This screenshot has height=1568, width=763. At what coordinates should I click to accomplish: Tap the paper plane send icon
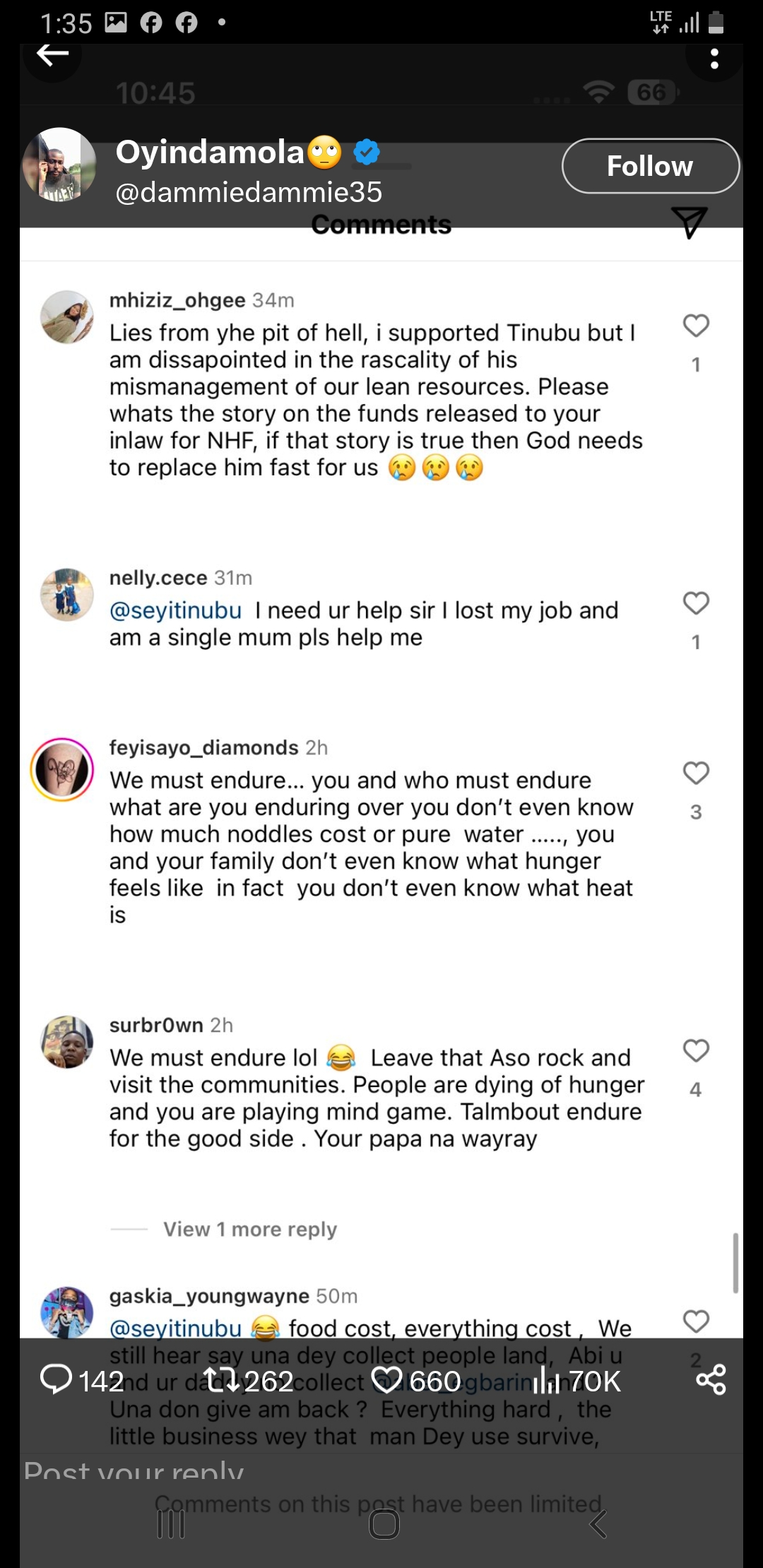(689, 222)
